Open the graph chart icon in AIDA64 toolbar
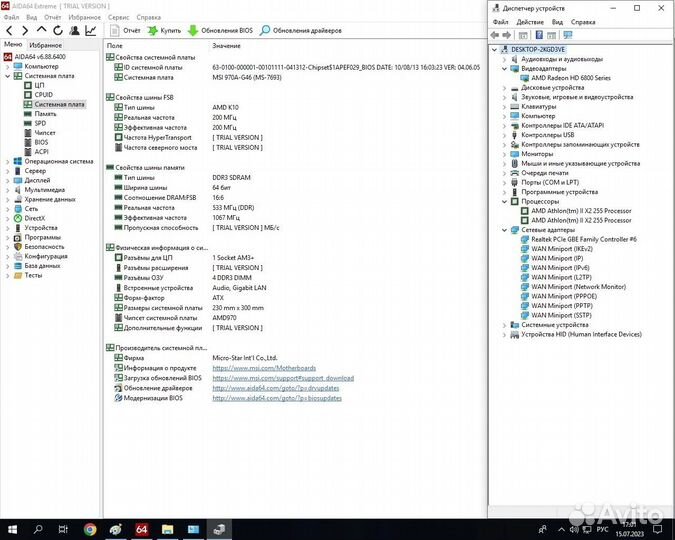Image resolution: width=675 pixels, height=540 pixels. [91, 30]
